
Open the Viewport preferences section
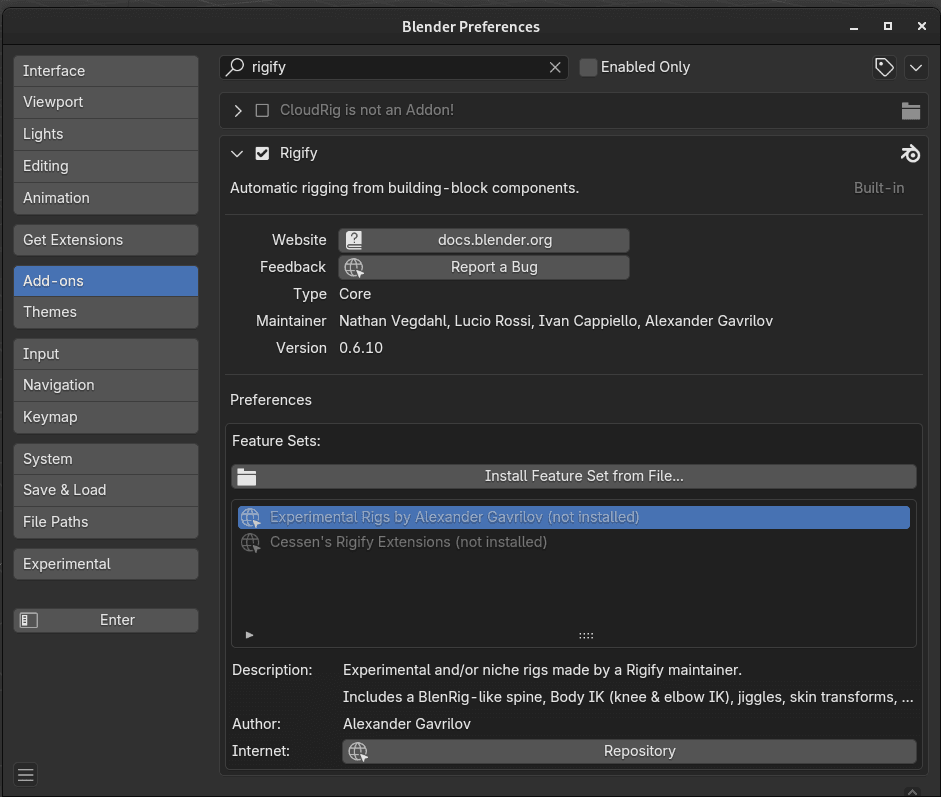point(106,102)
